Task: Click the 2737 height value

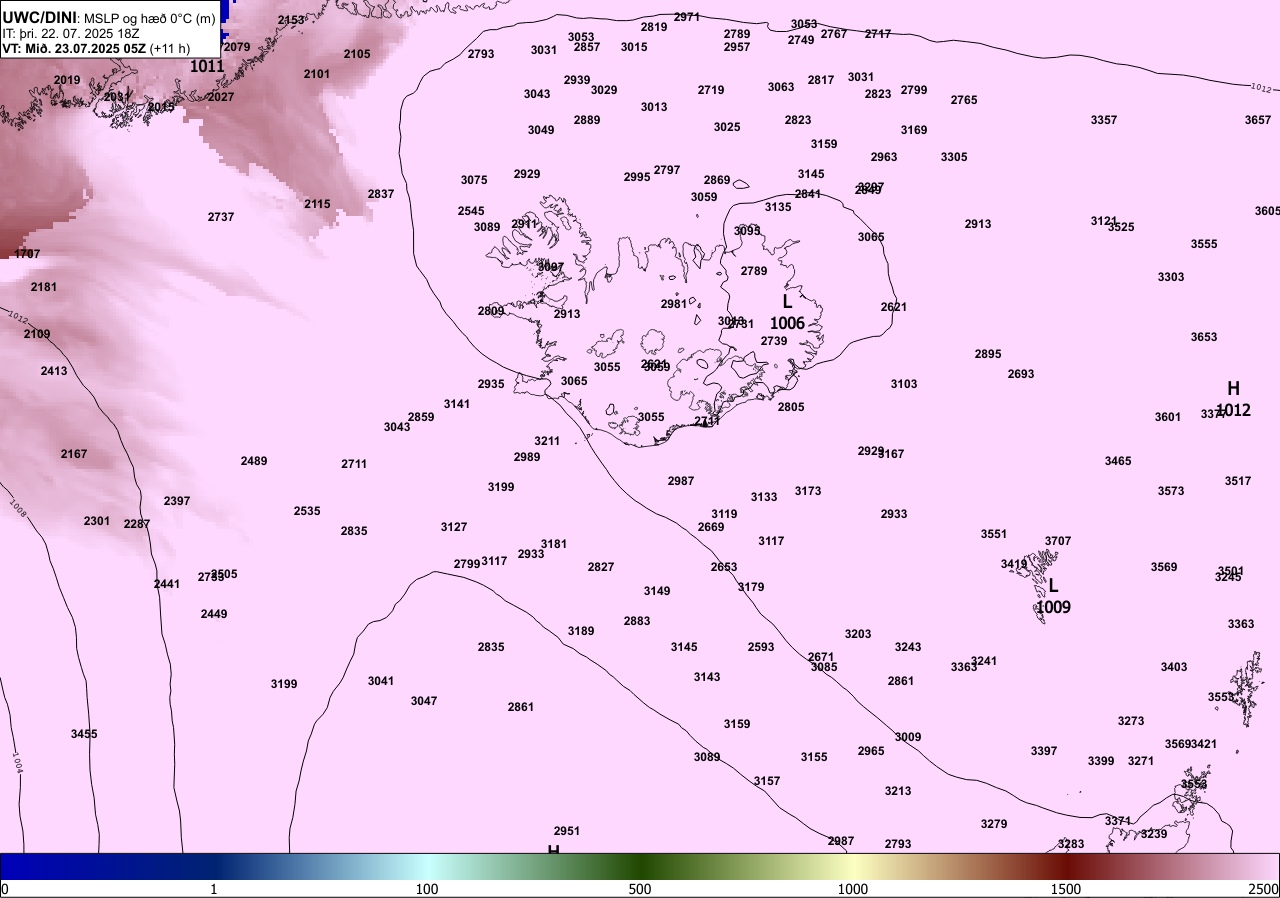Action: pyautogui.click(x=221, y=217)
